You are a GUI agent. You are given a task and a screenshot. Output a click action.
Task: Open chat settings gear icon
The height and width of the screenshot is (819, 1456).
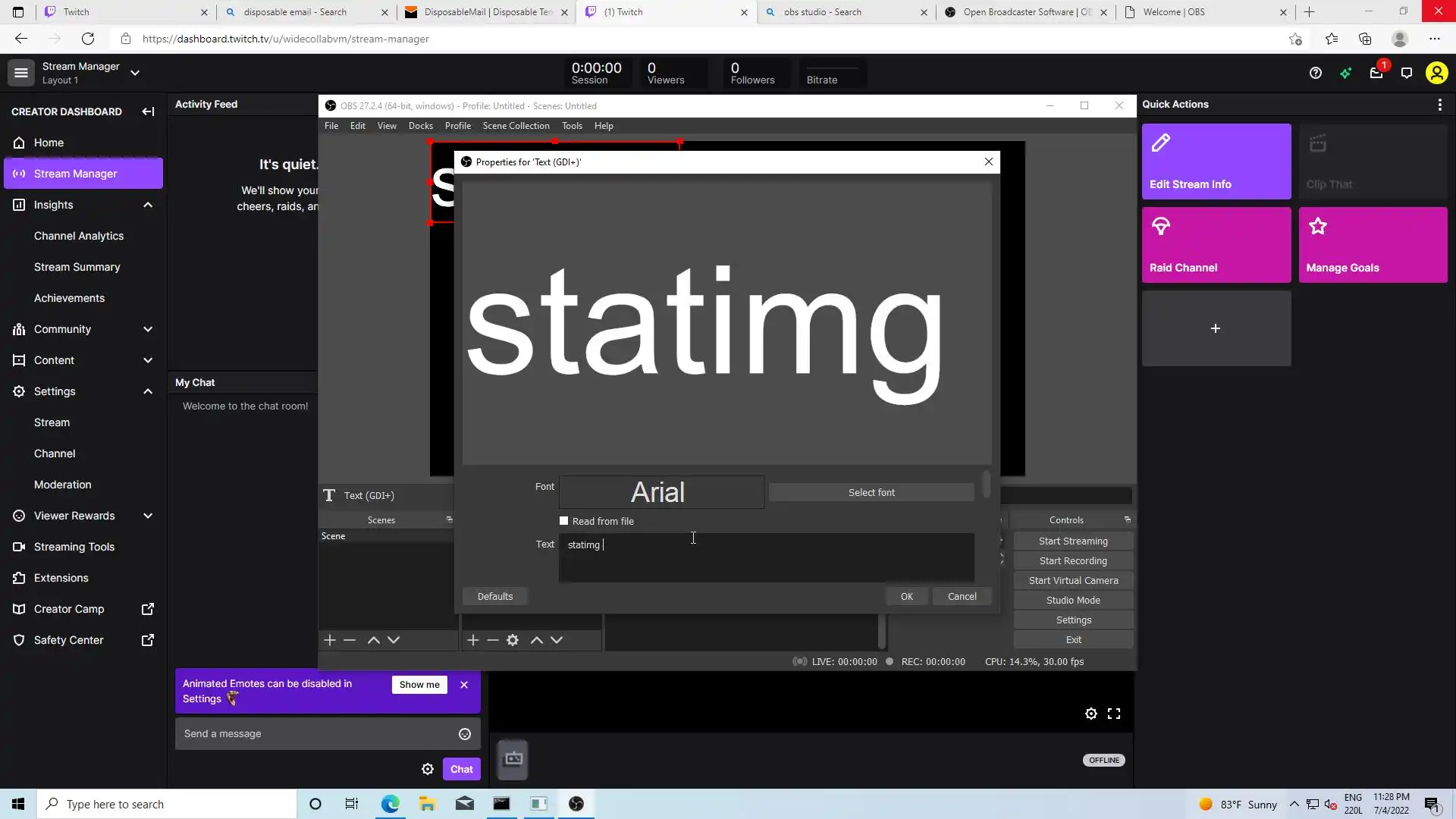tap(428, 769)
